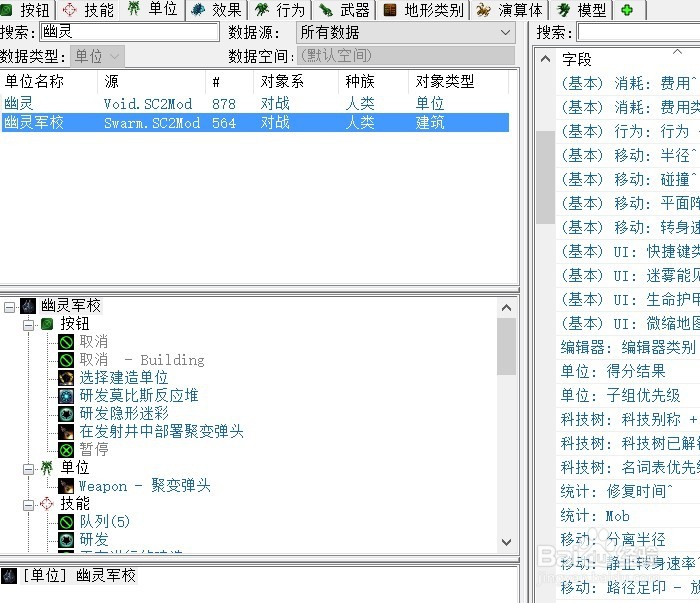Click the 数据空间 field (默认空间)
Viewport: 700px width, 603px height.
click(x=405, y=56)
